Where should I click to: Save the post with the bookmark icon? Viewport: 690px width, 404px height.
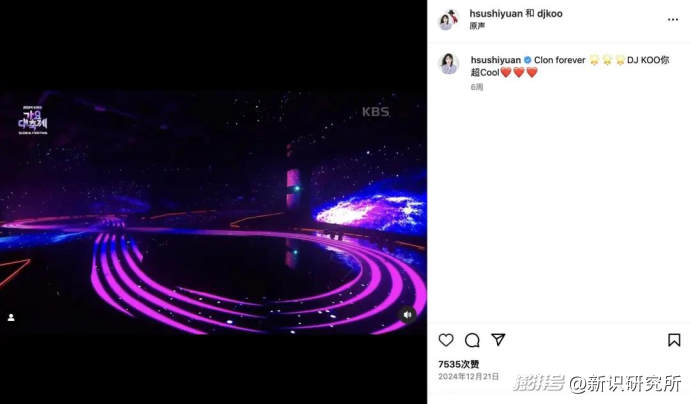click(674, 340)
